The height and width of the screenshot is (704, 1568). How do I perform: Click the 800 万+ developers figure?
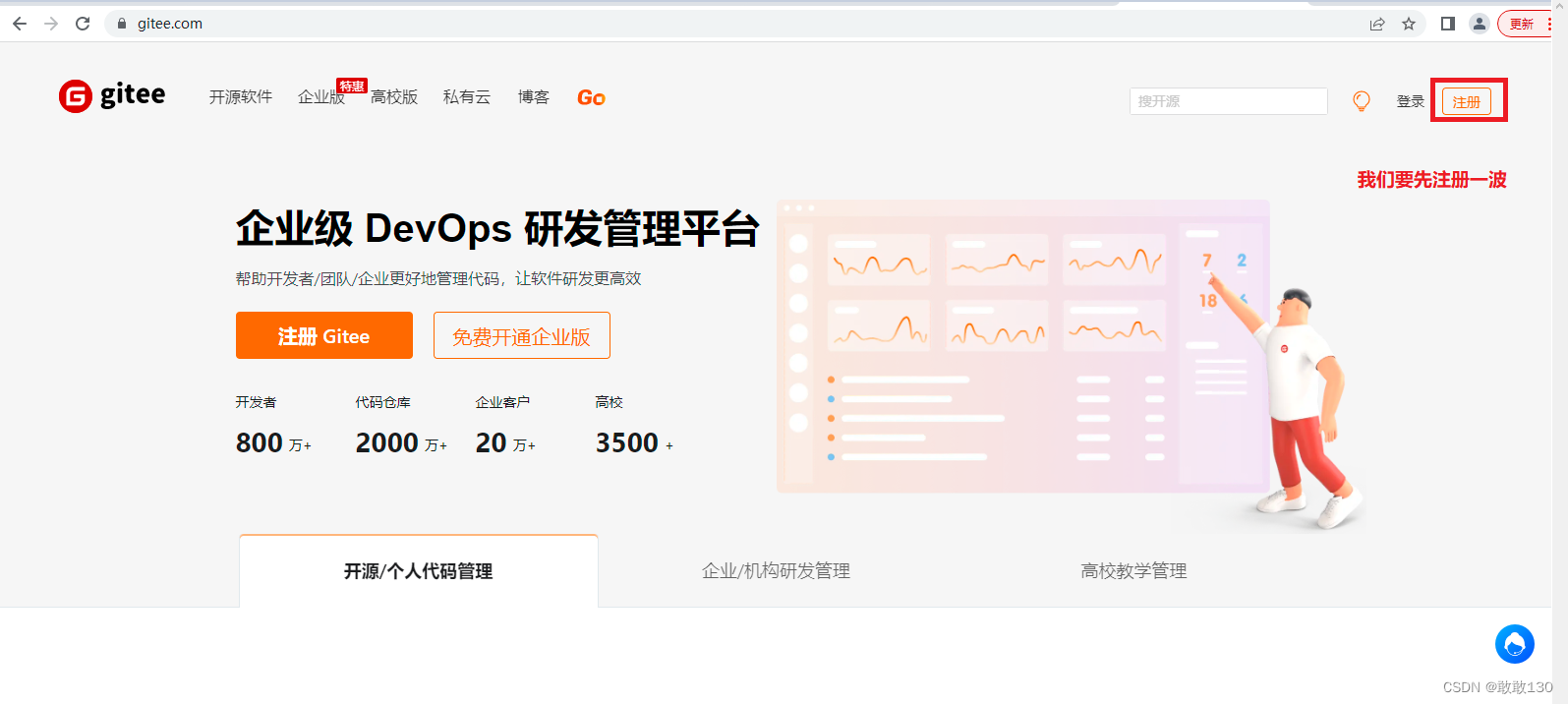coord(273,443)
